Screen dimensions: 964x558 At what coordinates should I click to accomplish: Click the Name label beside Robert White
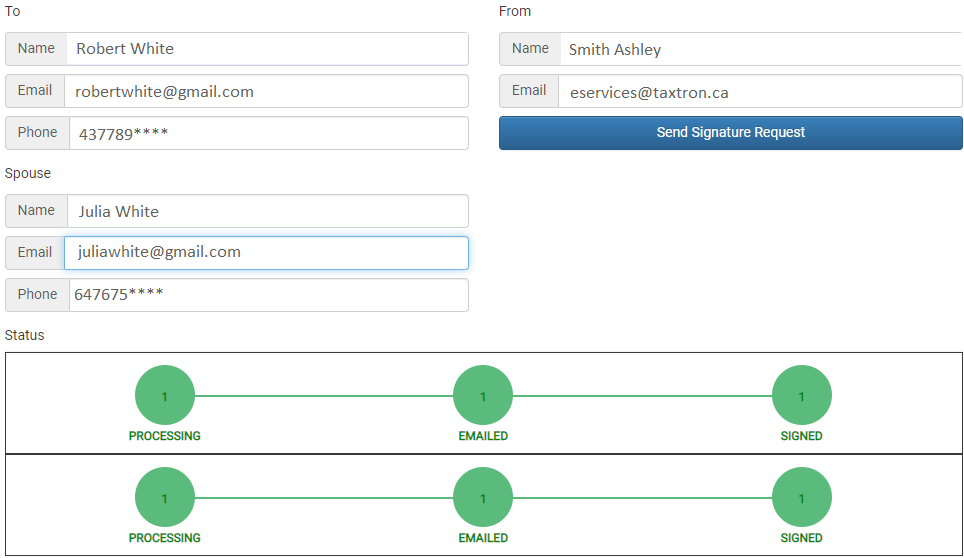click(36, 49)
